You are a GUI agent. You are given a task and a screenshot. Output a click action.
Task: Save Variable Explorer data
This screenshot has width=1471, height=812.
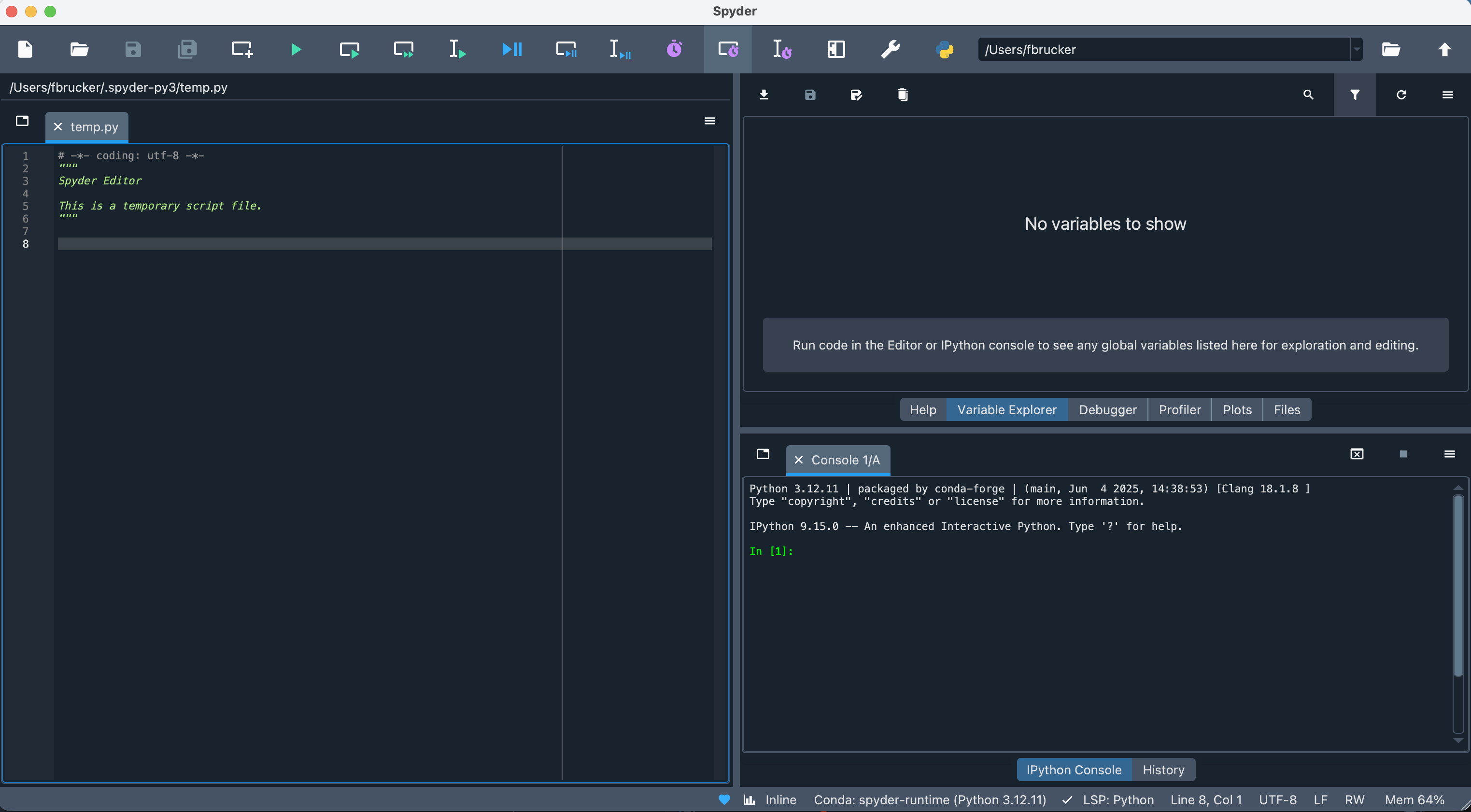810,95
